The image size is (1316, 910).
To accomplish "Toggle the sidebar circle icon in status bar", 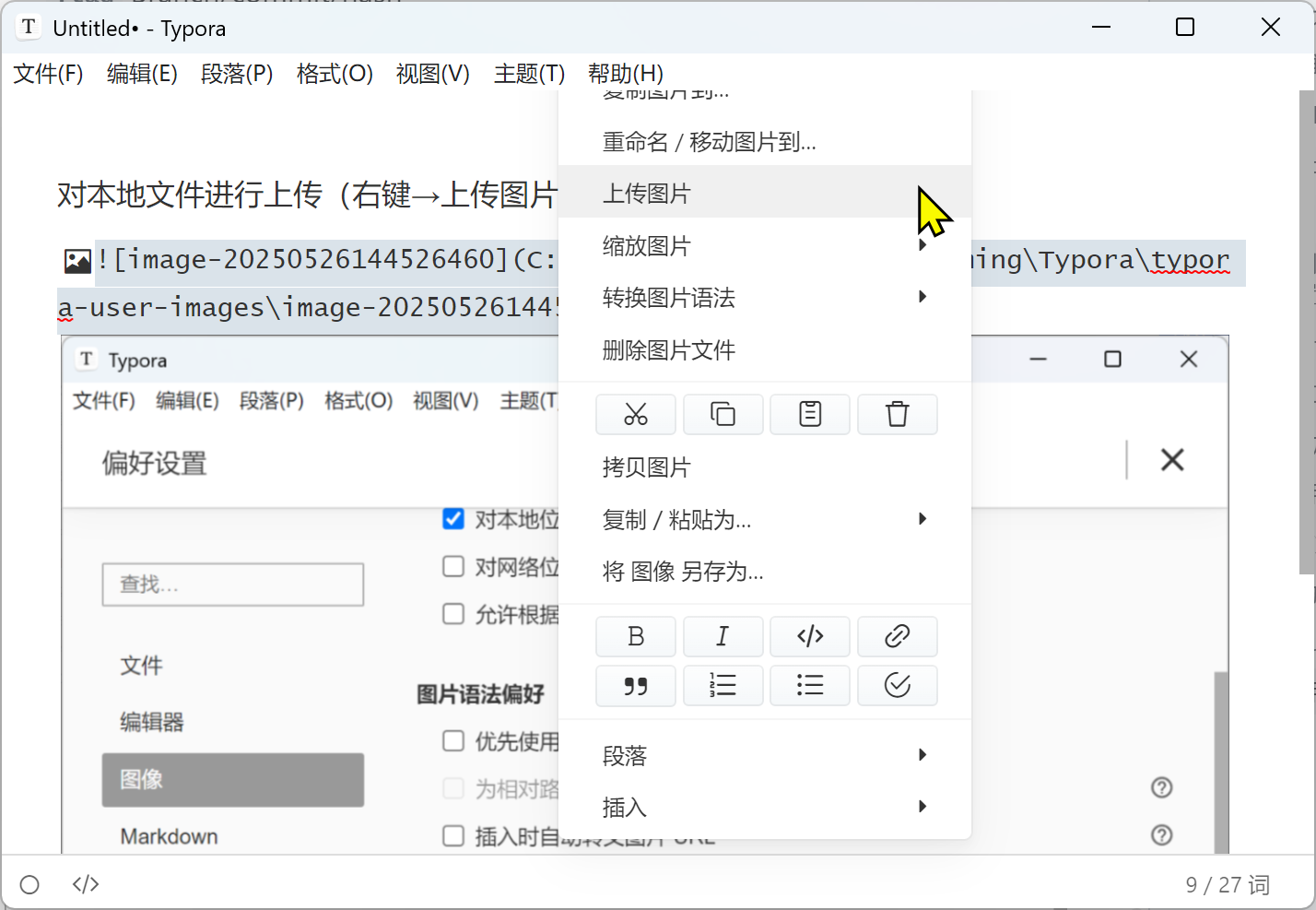I will pos(29,885).
